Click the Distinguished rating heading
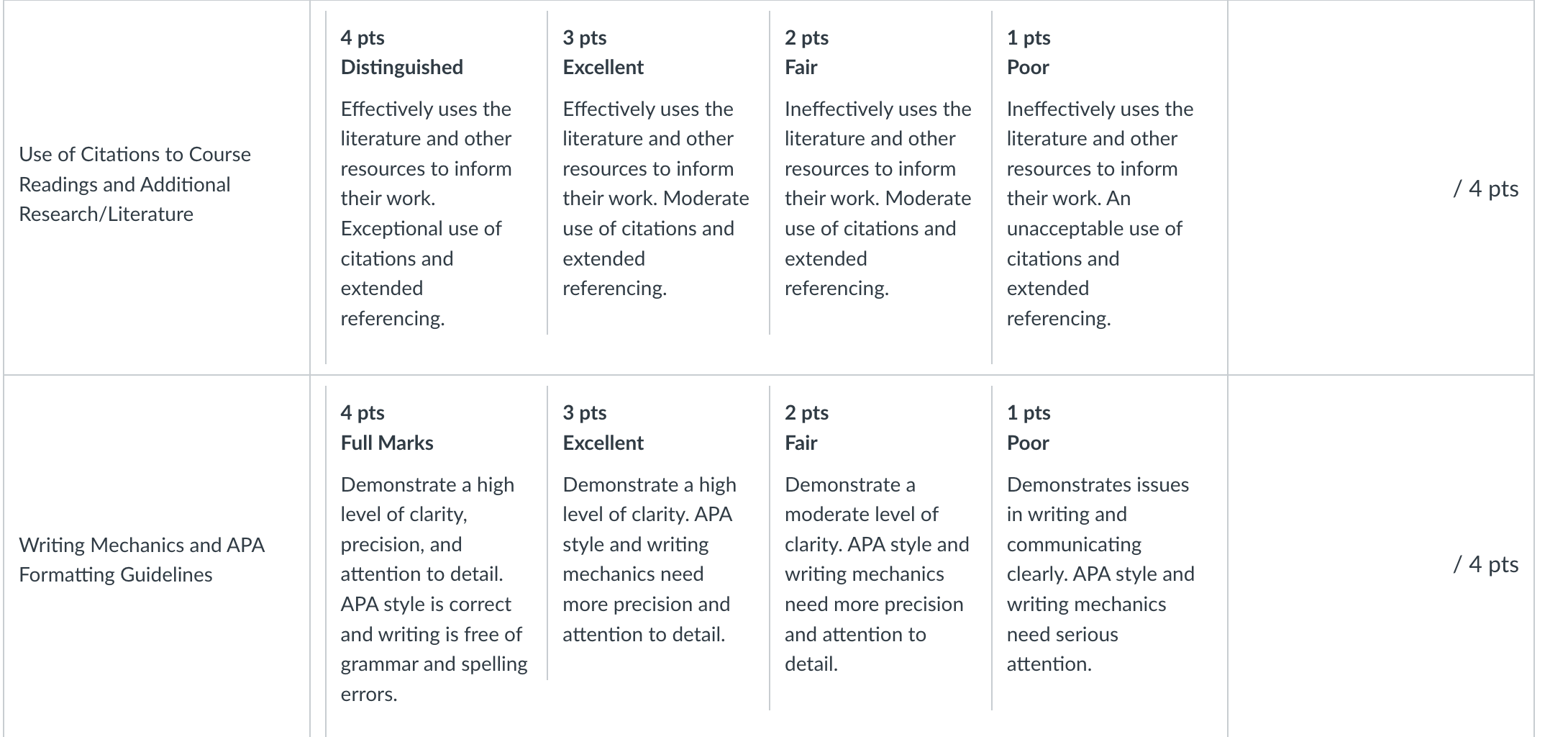 pyautogui.click(x=401, y=68)
